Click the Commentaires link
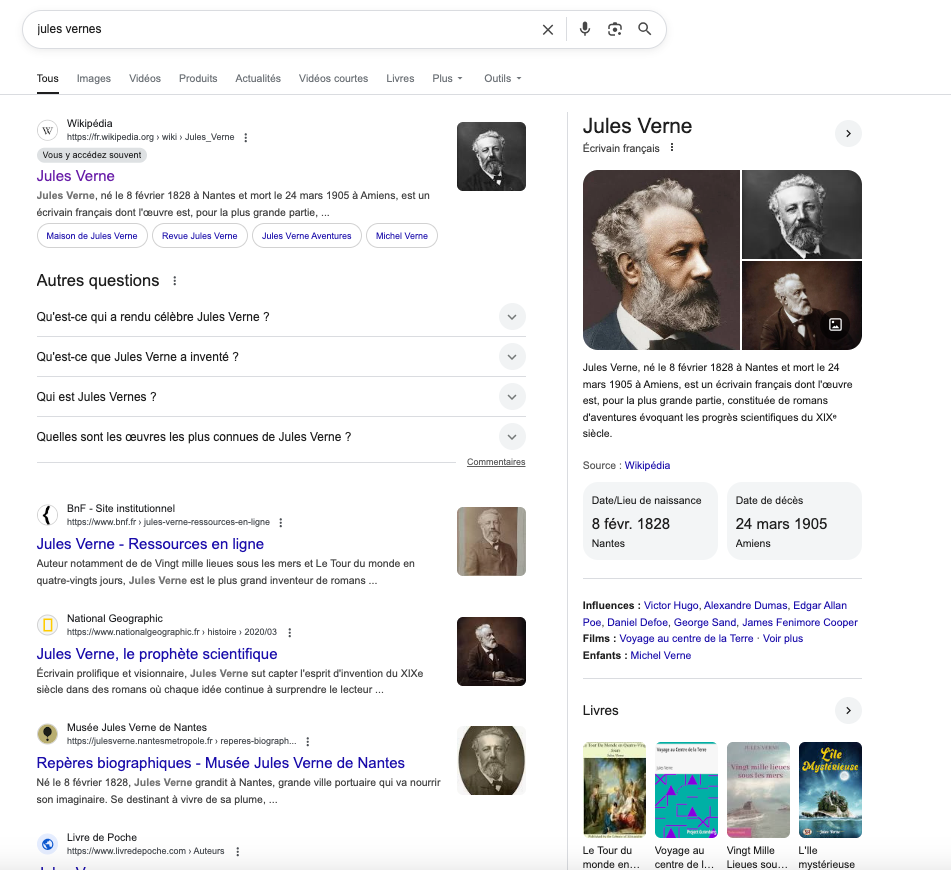951x870 pixels. [496, 462]
